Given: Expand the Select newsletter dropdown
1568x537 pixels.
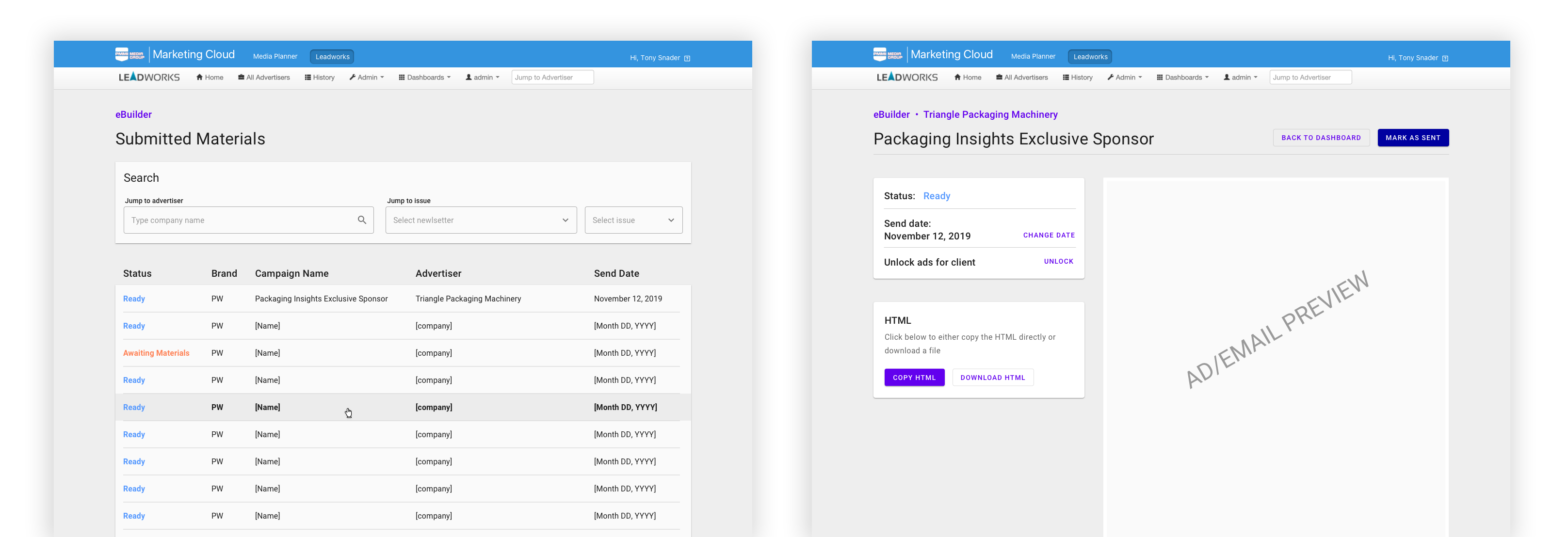Looking at the screenshot, I should coord(481,220).
